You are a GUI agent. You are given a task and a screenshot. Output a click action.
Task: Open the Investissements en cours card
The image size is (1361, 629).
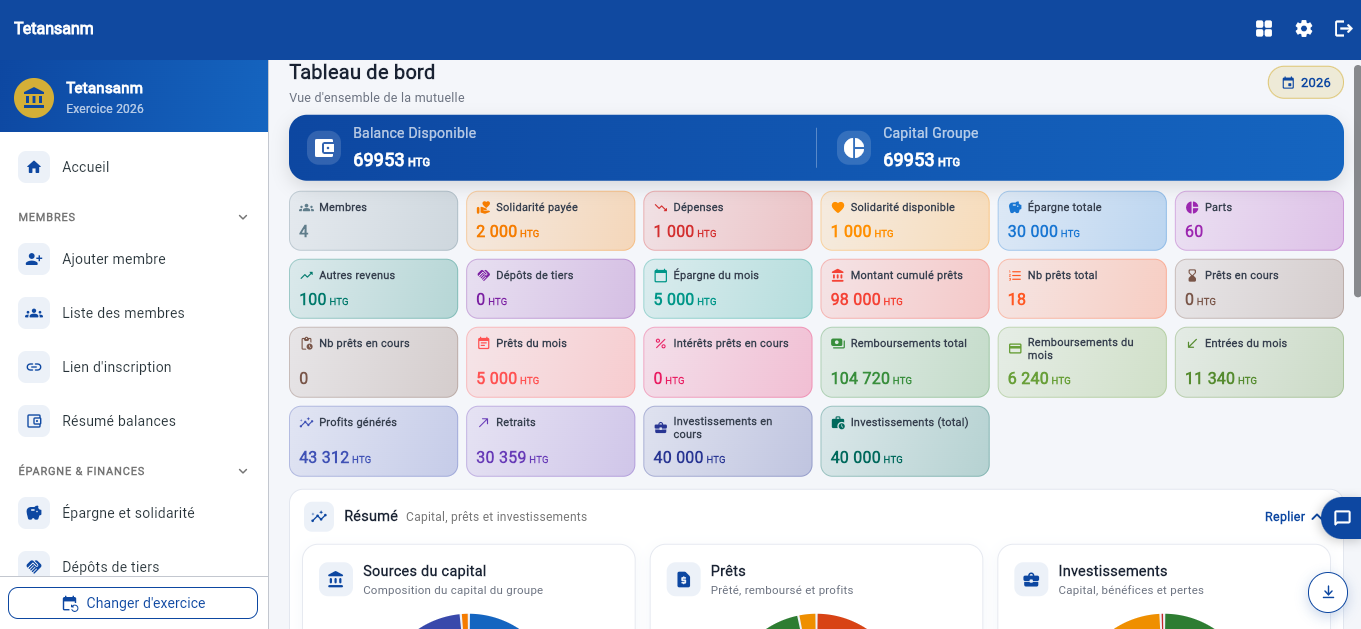728,441
